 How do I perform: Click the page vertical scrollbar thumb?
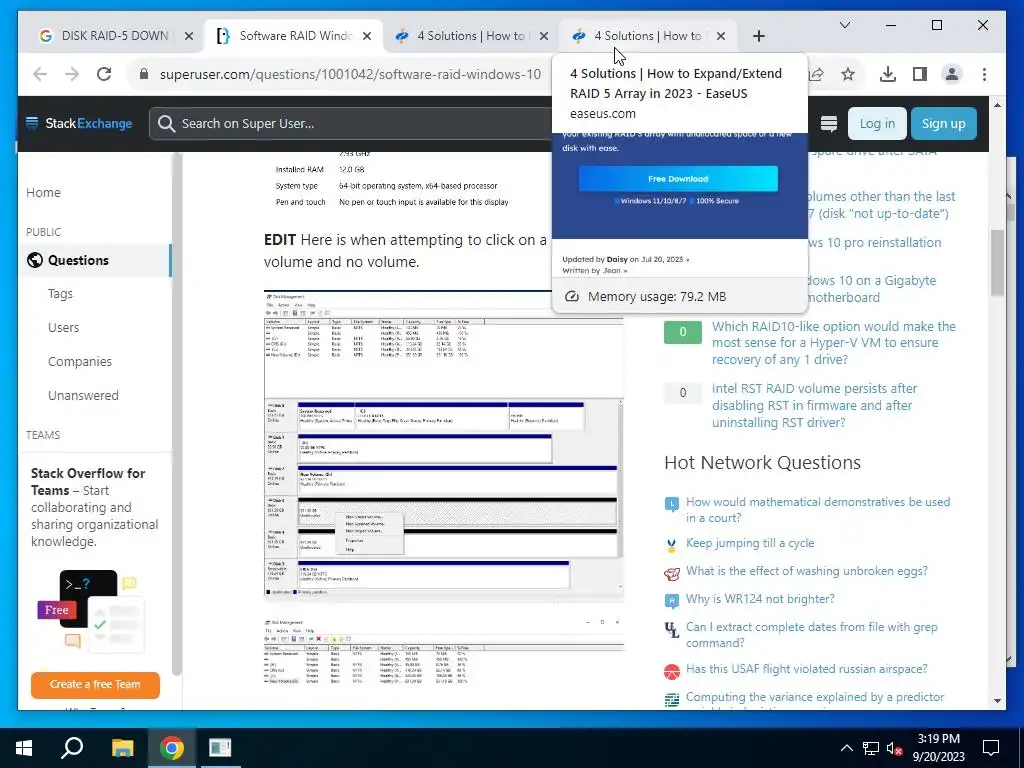coord(997,263)
